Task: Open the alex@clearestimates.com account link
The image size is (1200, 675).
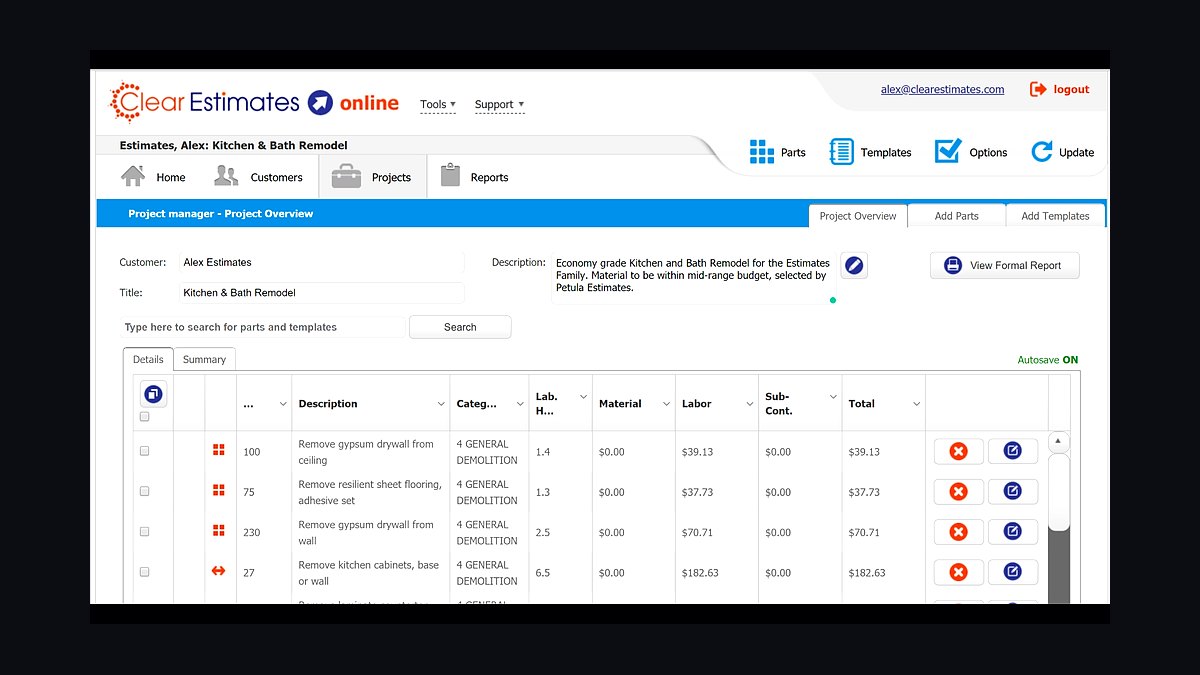Action: click(x=942, y=89)
